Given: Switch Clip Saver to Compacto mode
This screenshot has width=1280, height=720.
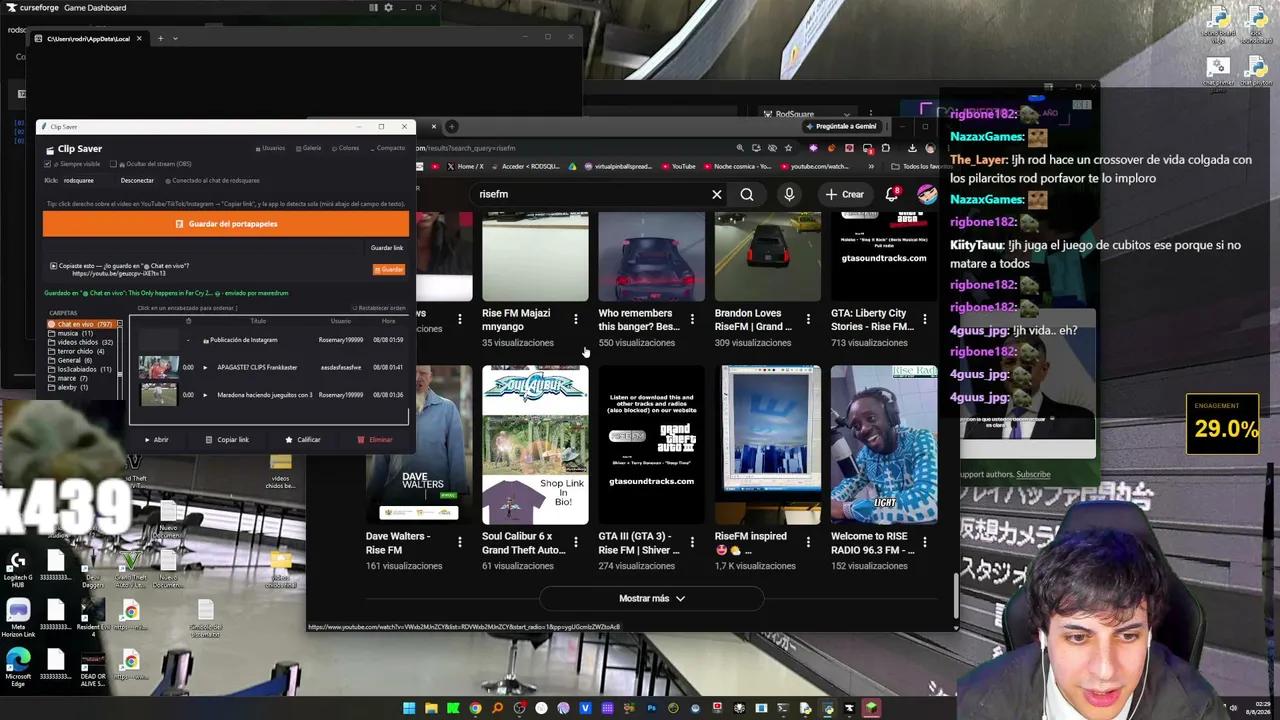Looking at the screenshot, I should click(x=387, y=148).
